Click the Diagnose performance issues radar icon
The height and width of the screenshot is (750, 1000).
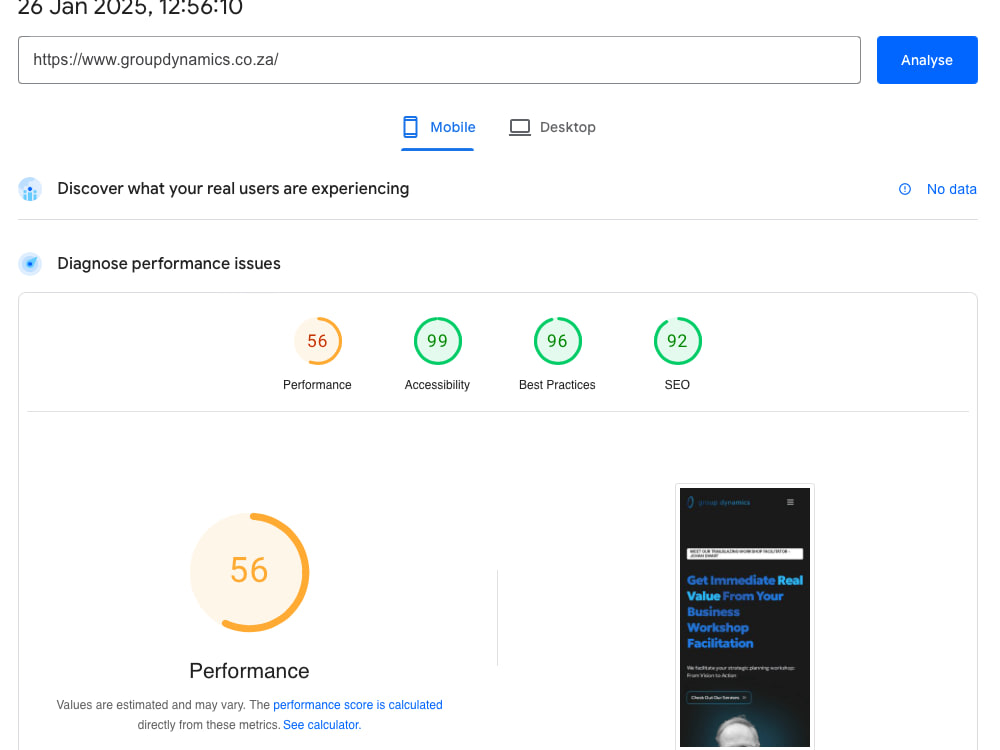click(x=30, y=263)
